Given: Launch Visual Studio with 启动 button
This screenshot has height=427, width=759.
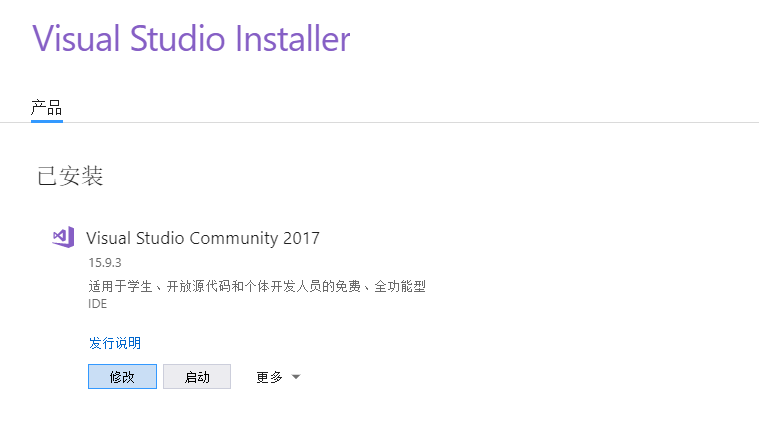Looking at the screenshot, I should click(197, 377).
